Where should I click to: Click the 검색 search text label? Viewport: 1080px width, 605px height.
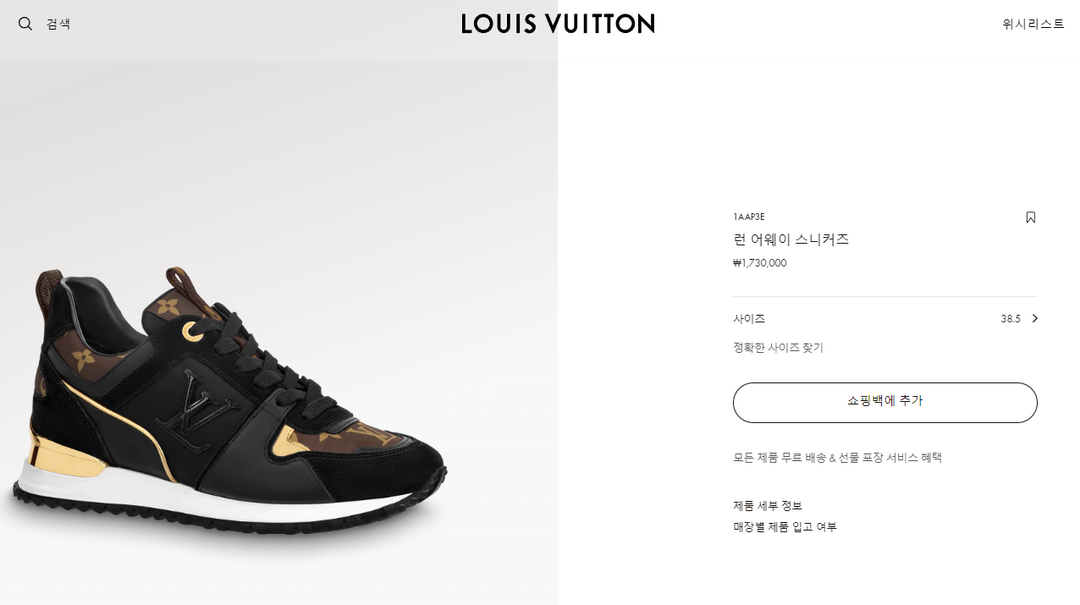click(59, 24)
